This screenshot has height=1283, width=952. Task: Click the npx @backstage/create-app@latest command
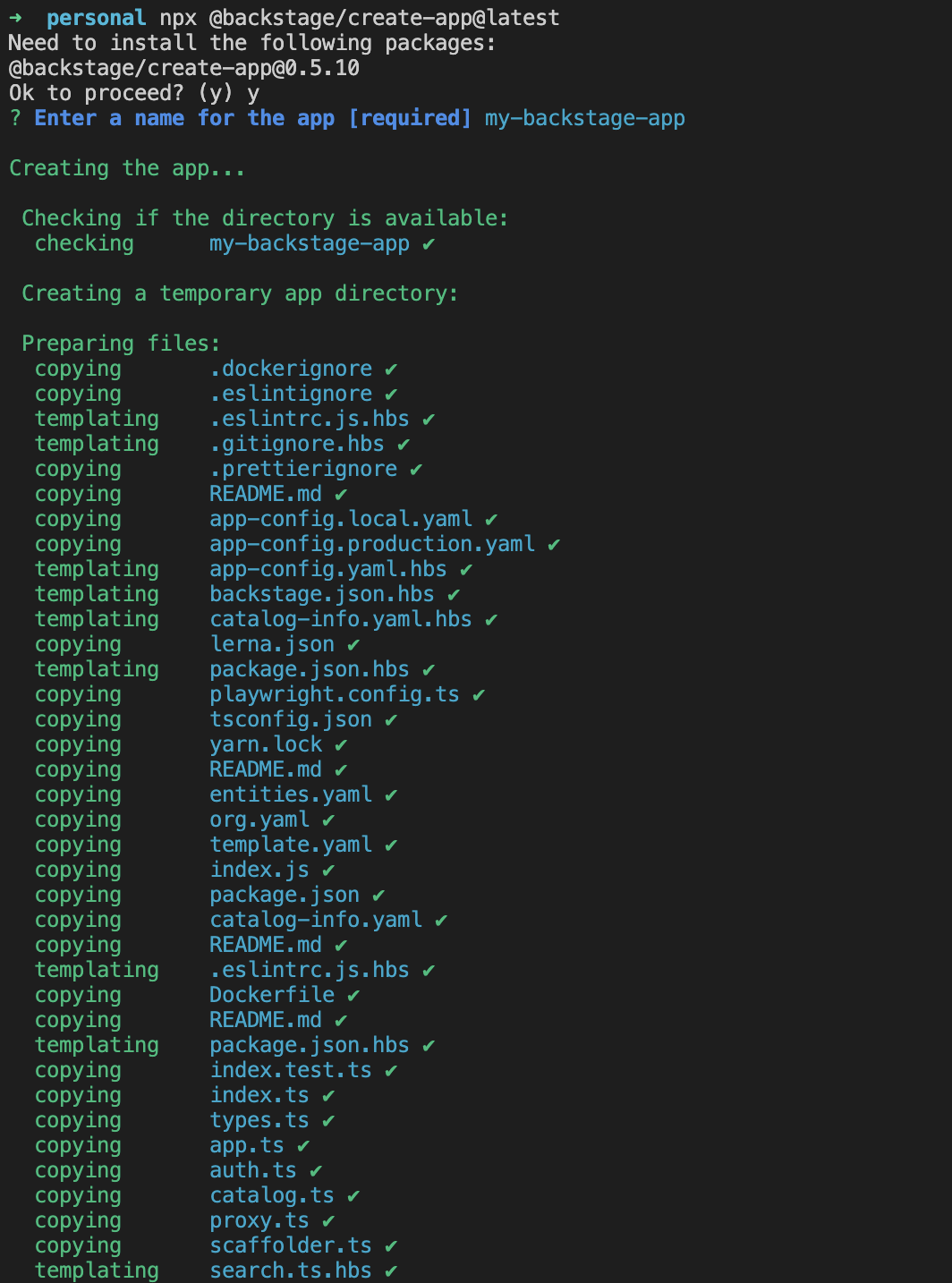coord(360,18)
